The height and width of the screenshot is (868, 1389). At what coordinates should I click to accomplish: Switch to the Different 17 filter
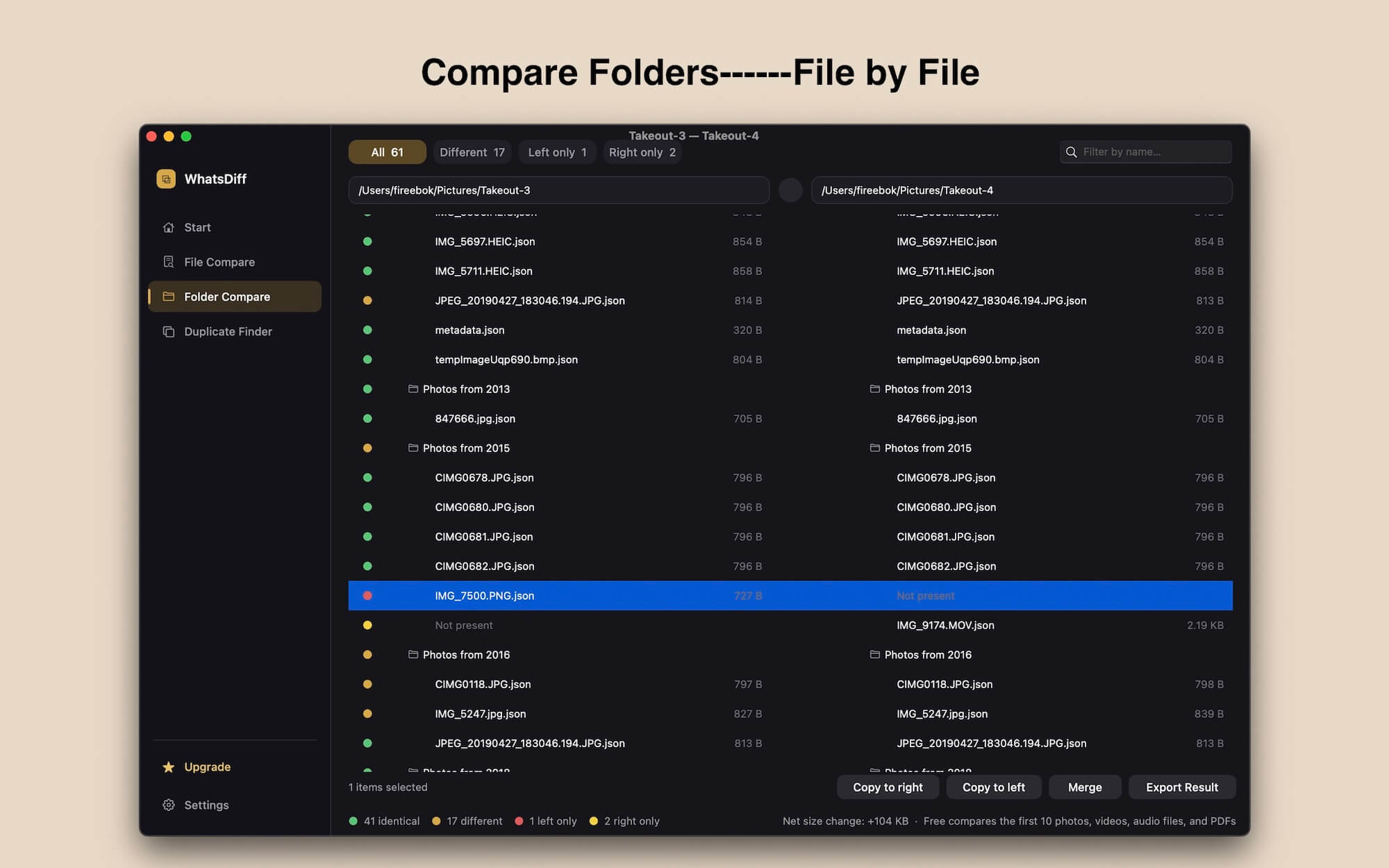(x=472, y=152)
